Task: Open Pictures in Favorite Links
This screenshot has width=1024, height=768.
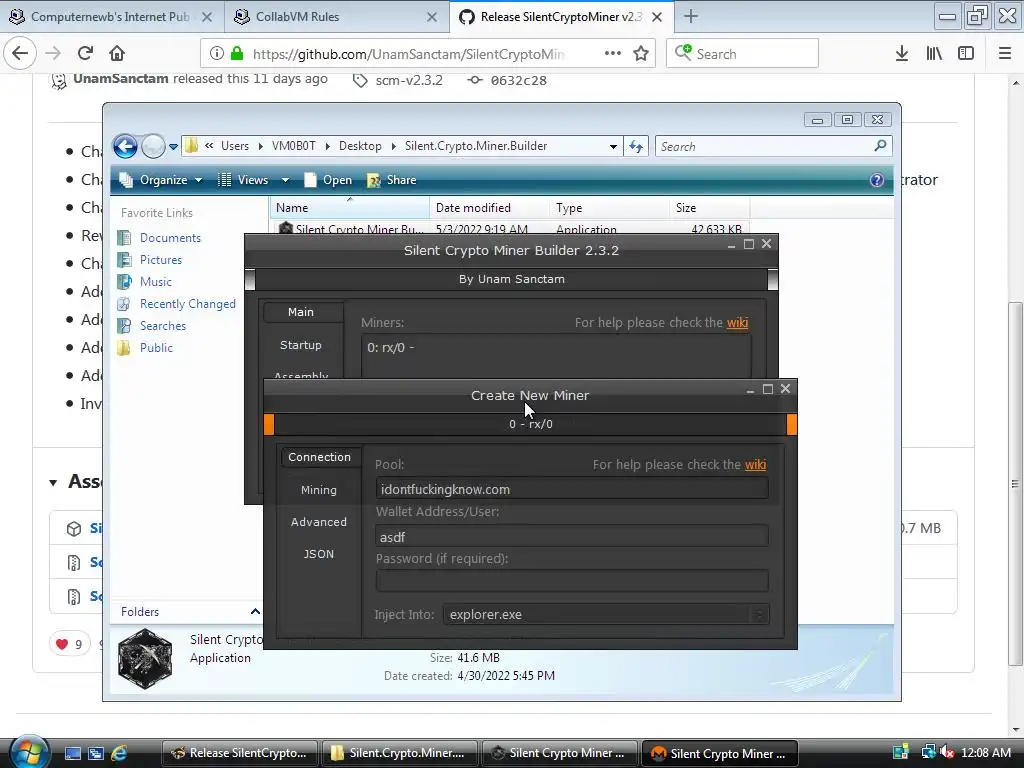Action: (x=161, y=259)
